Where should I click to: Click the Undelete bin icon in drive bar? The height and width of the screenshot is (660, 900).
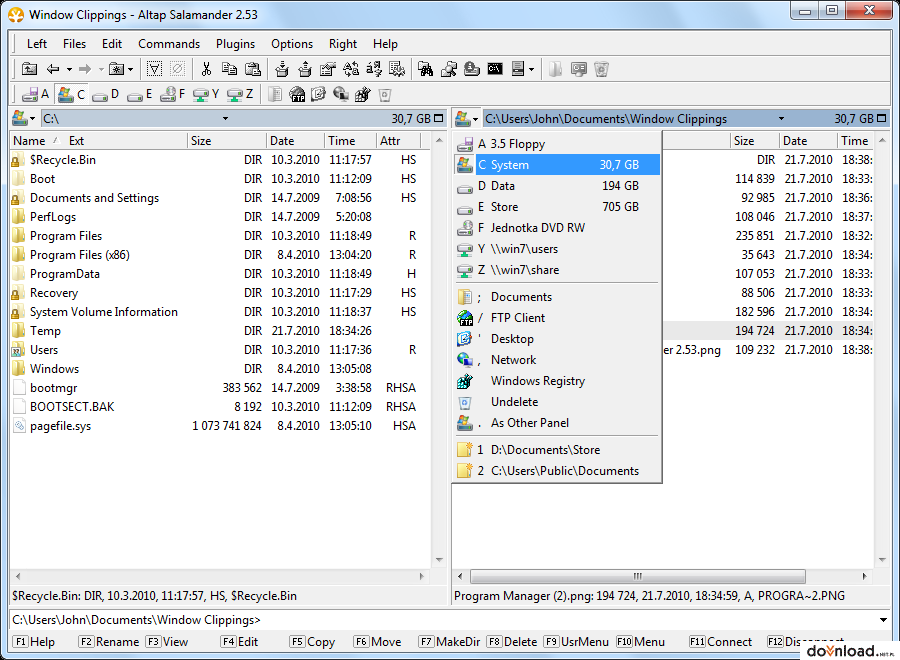pos(385,95)
